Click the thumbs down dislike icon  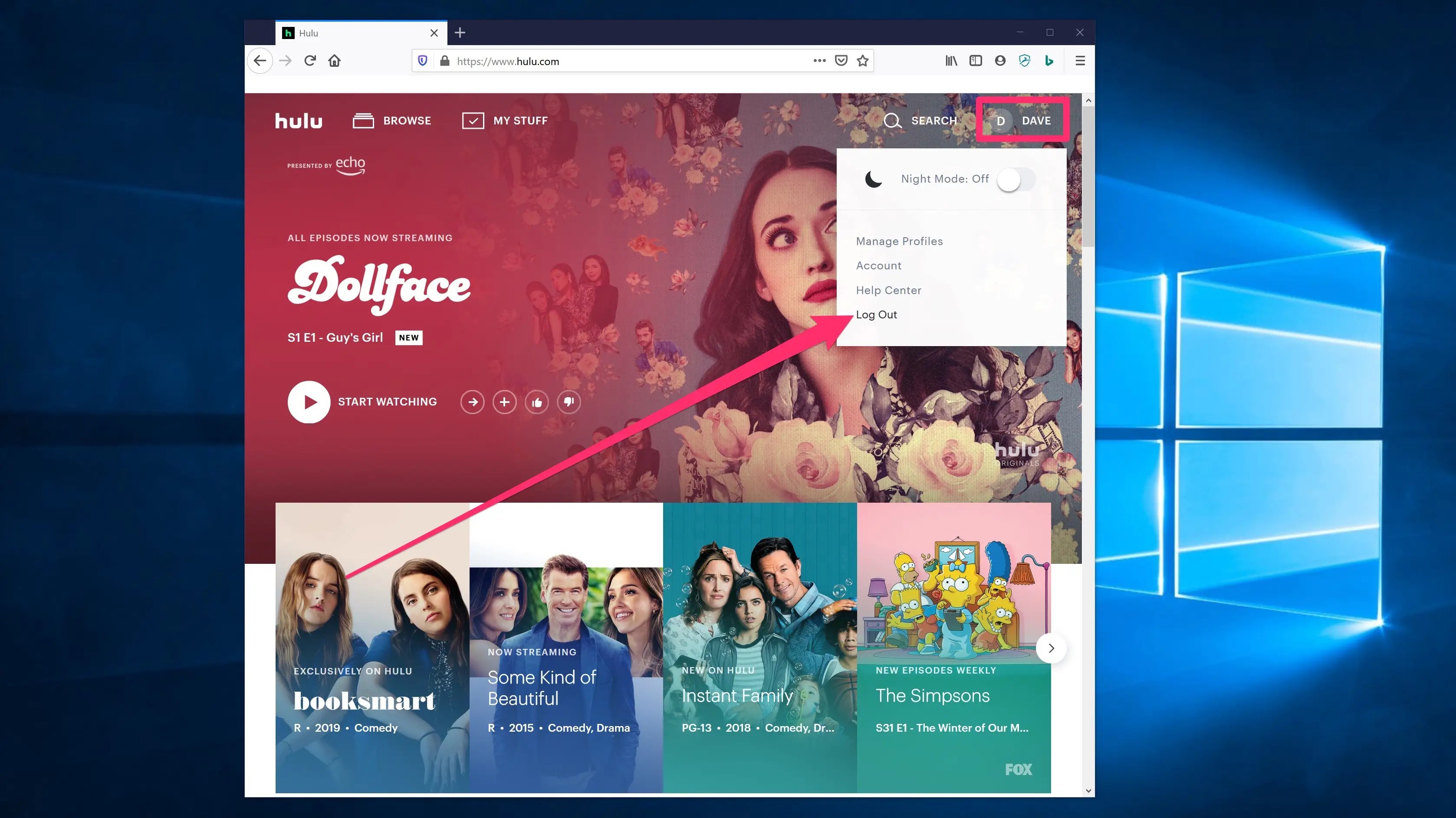569,402
